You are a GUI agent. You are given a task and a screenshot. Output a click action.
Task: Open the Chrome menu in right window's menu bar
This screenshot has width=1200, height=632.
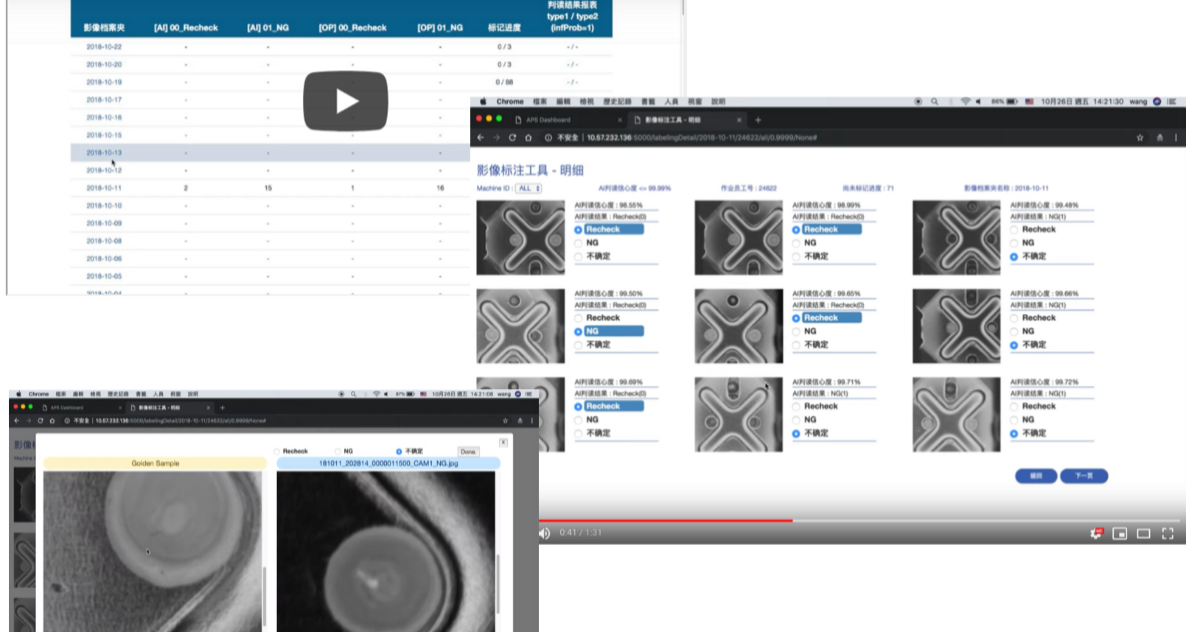(510, 102)
